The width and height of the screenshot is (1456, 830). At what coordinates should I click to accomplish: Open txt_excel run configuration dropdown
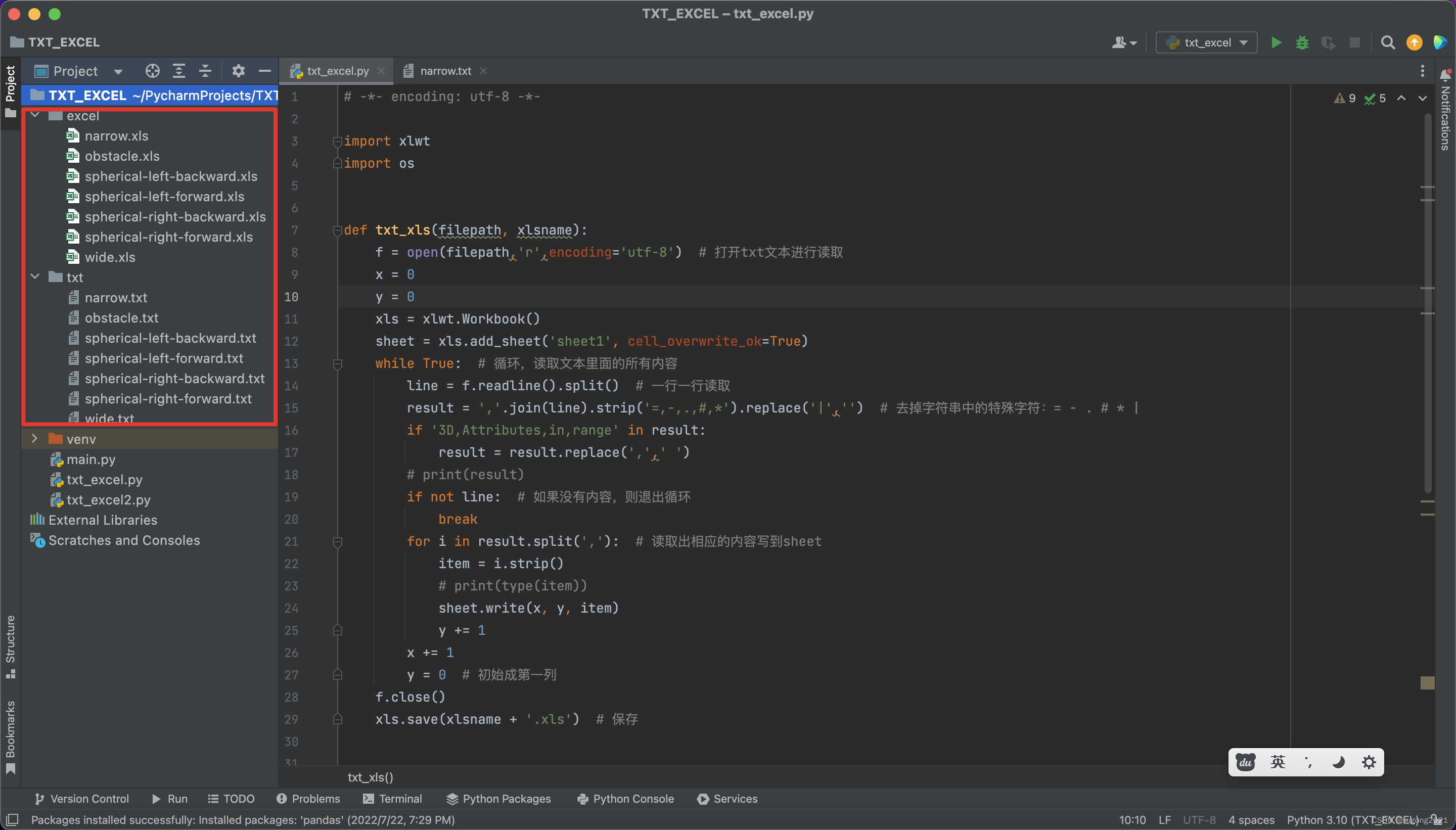[1207, 43]
